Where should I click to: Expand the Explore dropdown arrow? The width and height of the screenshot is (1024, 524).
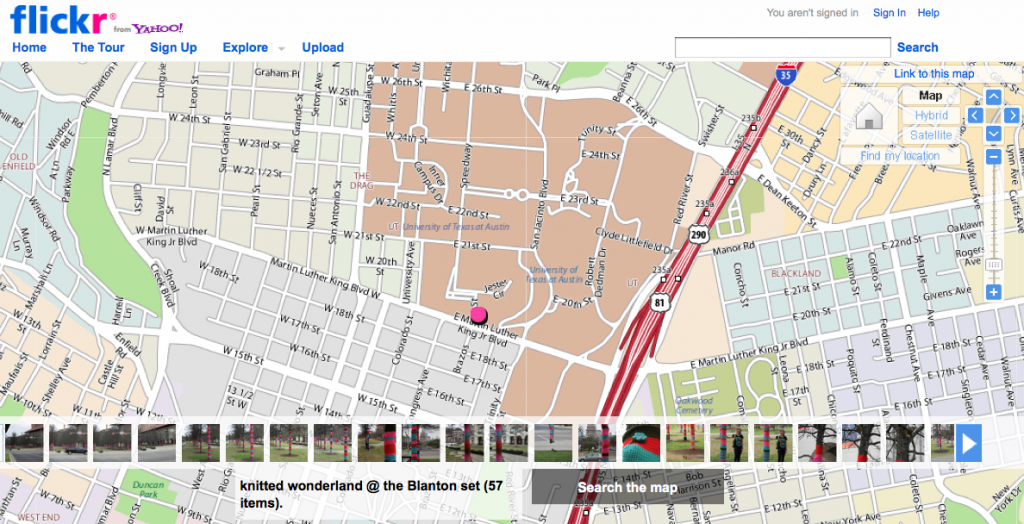click(x=282, y=48)
